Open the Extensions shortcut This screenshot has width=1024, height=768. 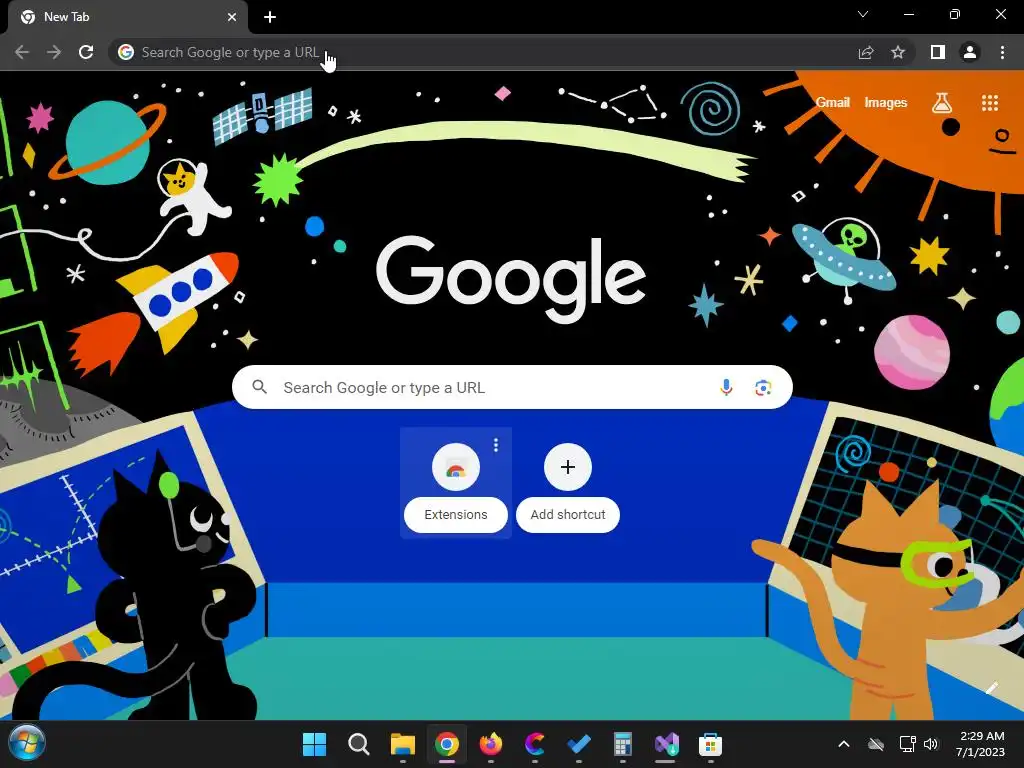pos(456,483)
